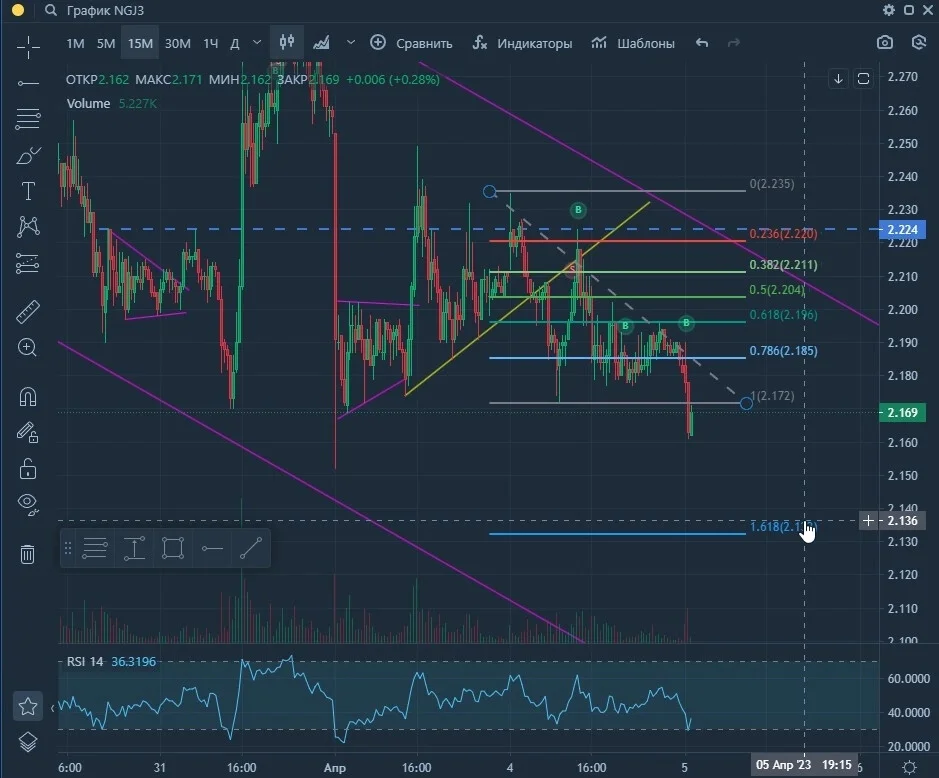Select the 30M timeframe
The image size is (939, 778).
click(x=178, y=43)
